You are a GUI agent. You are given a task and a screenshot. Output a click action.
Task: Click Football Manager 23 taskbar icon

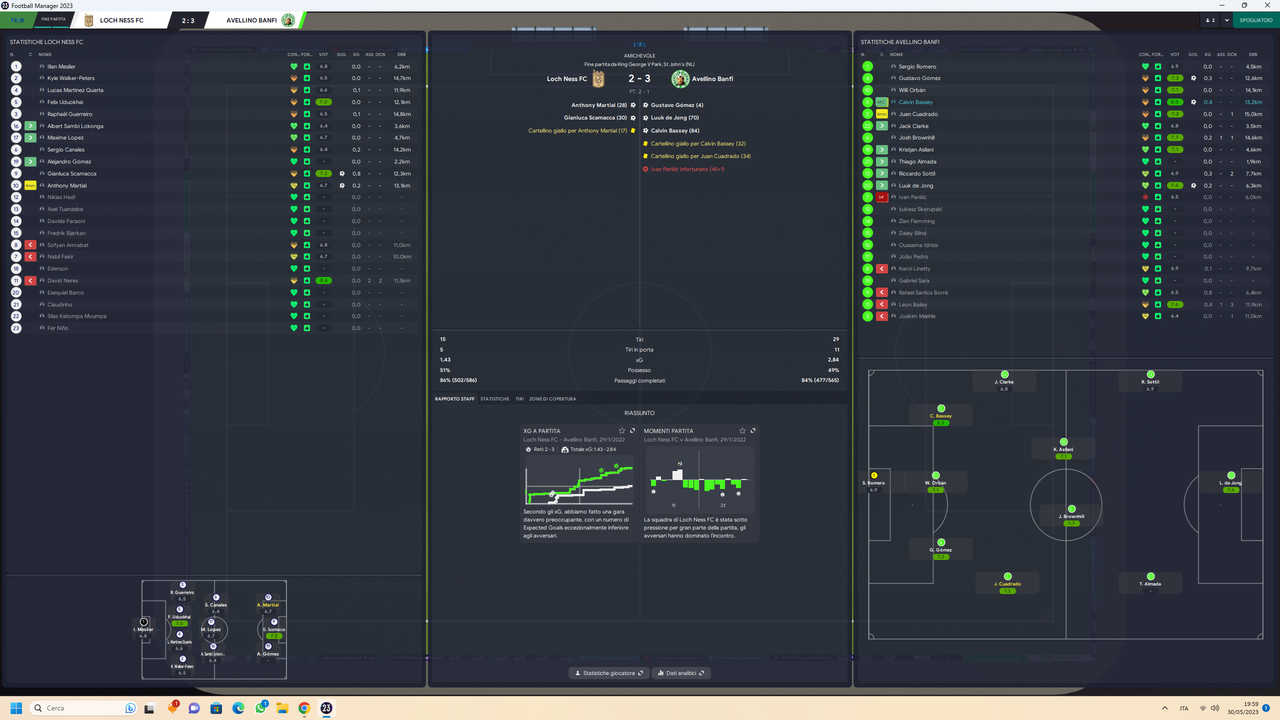[x=326, y=708]
